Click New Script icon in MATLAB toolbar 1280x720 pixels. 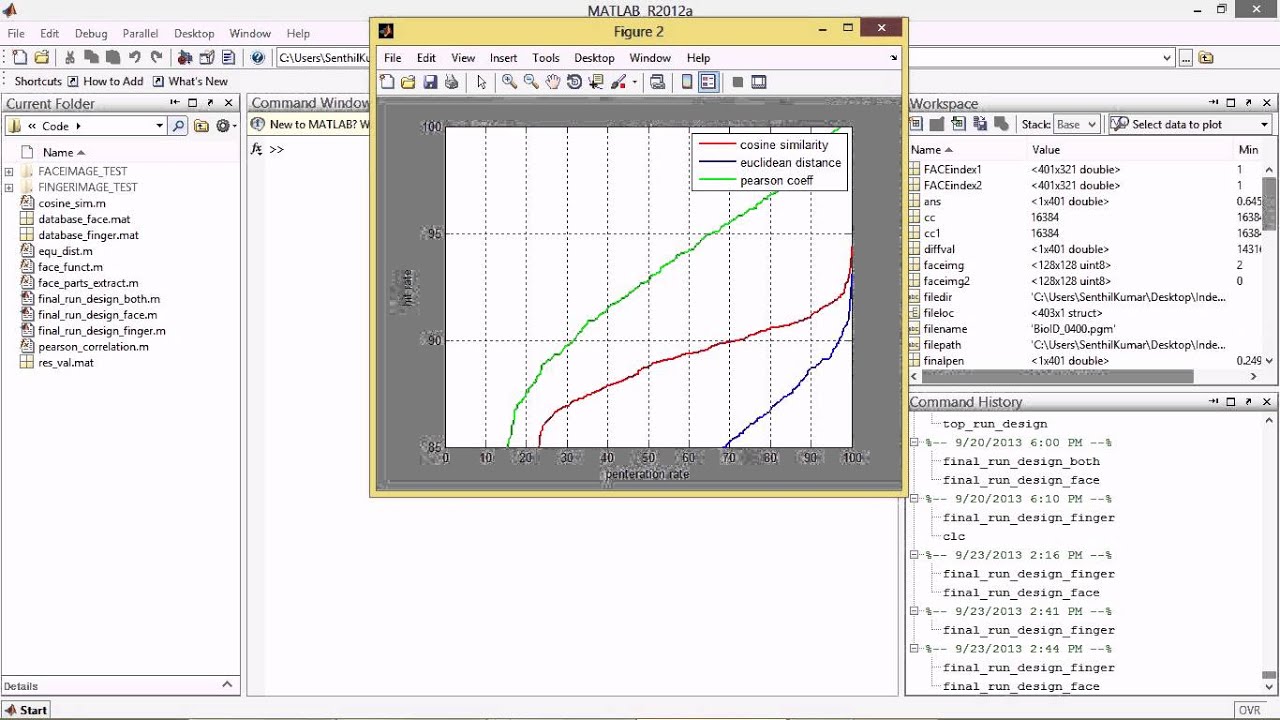click(20, 58)
